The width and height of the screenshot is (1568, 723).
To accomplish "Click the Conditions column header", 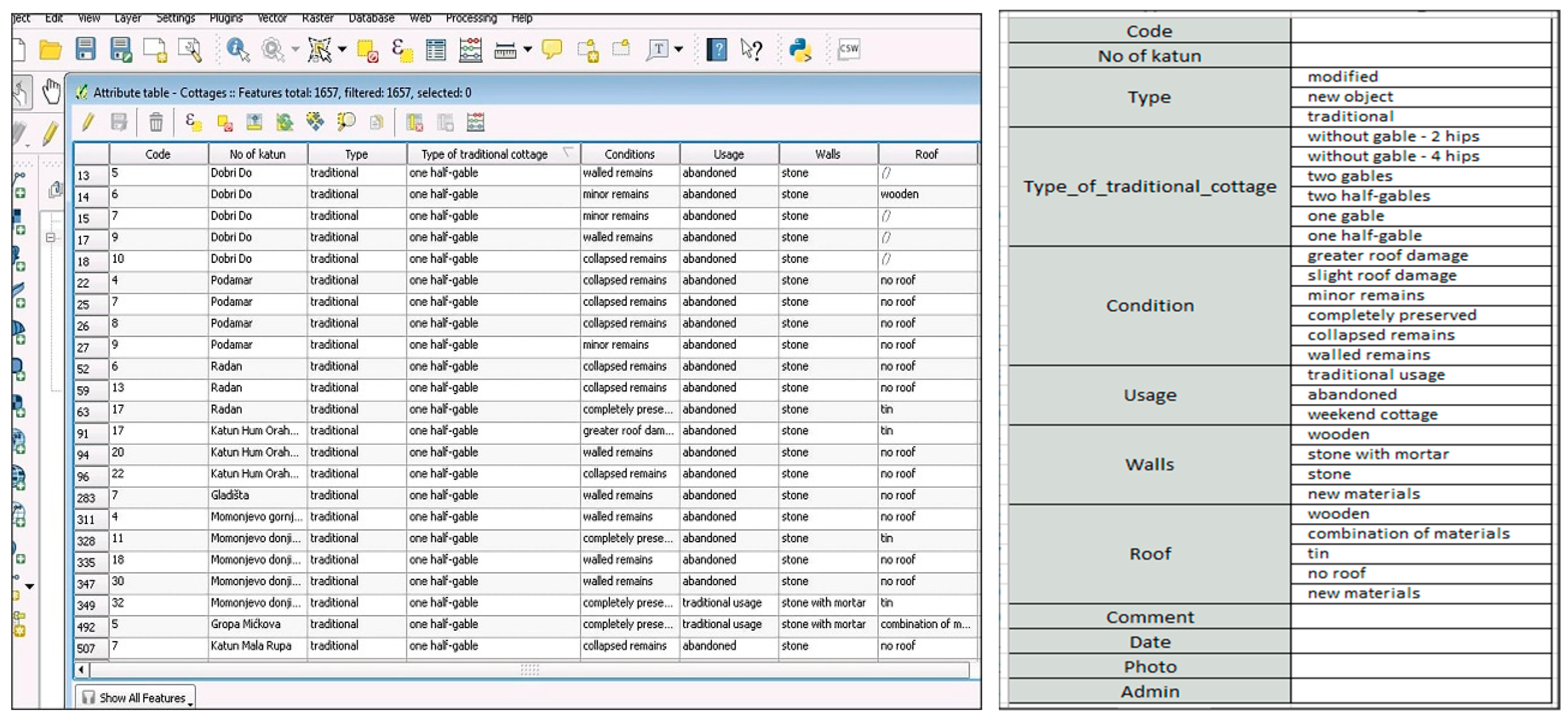I will click(x=629, y=154).
